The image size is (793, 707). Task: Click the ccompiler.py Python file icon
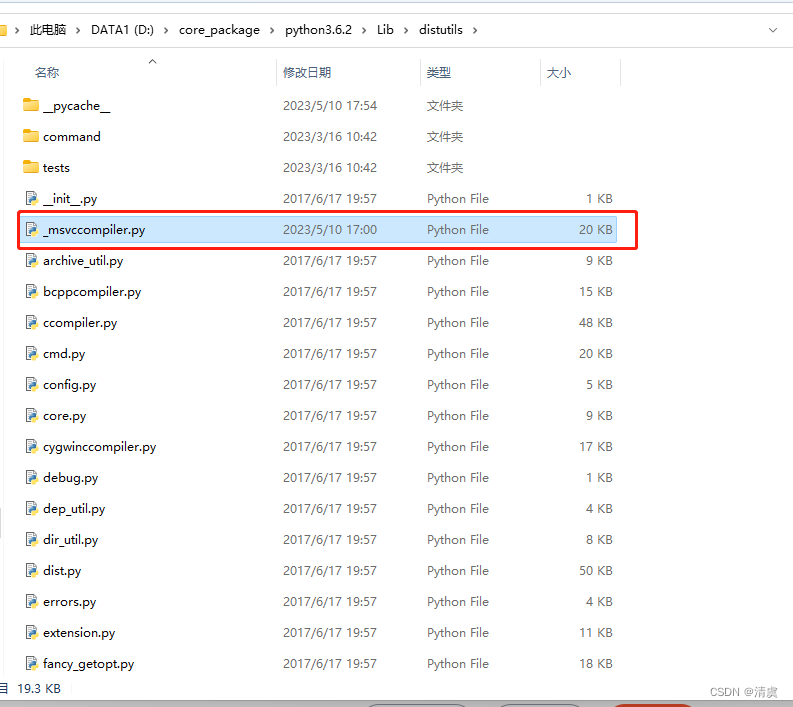point(32,322)
